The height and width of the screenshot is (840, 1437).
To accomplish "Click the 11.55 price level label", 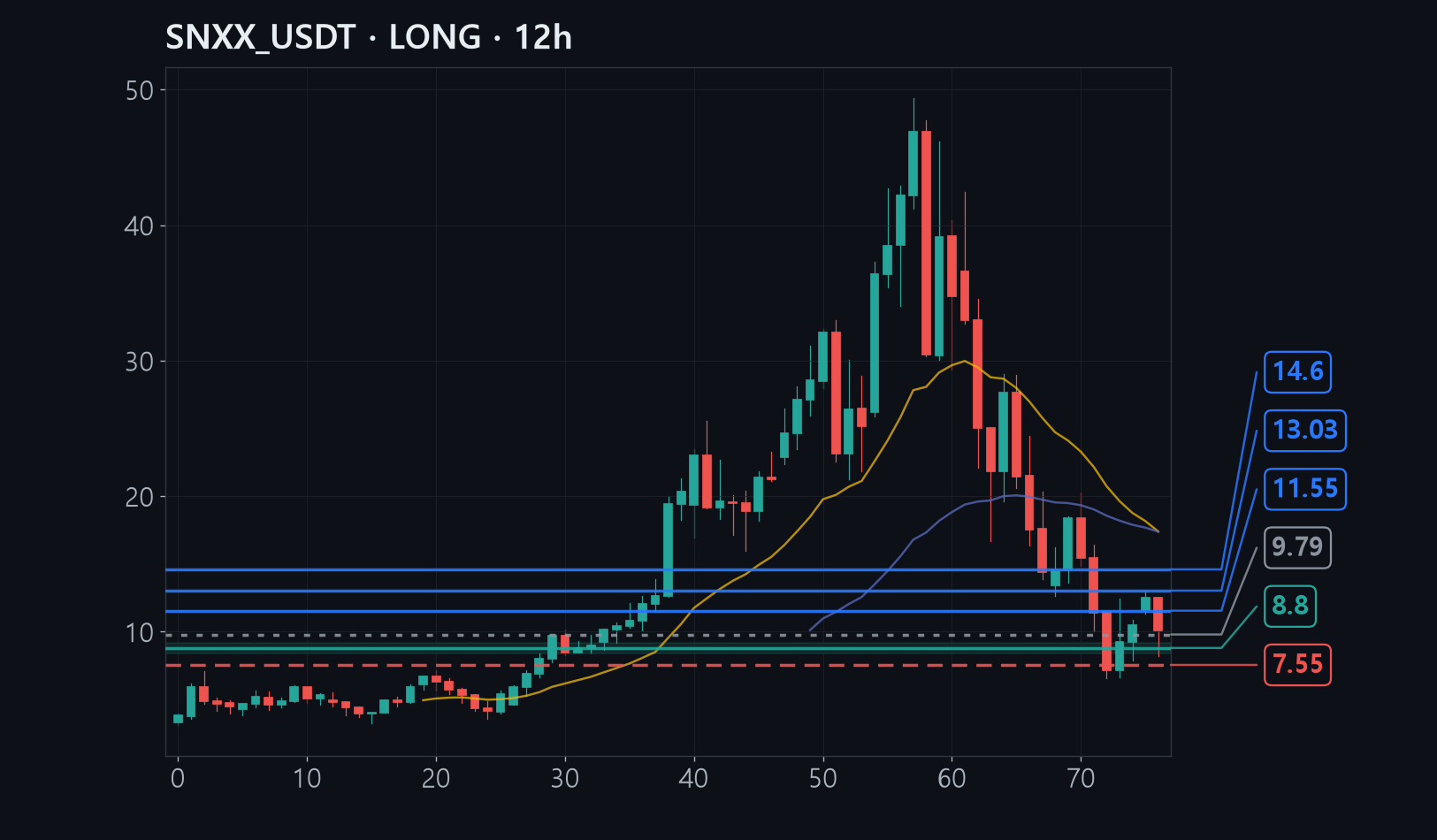I will [1304, 488].
